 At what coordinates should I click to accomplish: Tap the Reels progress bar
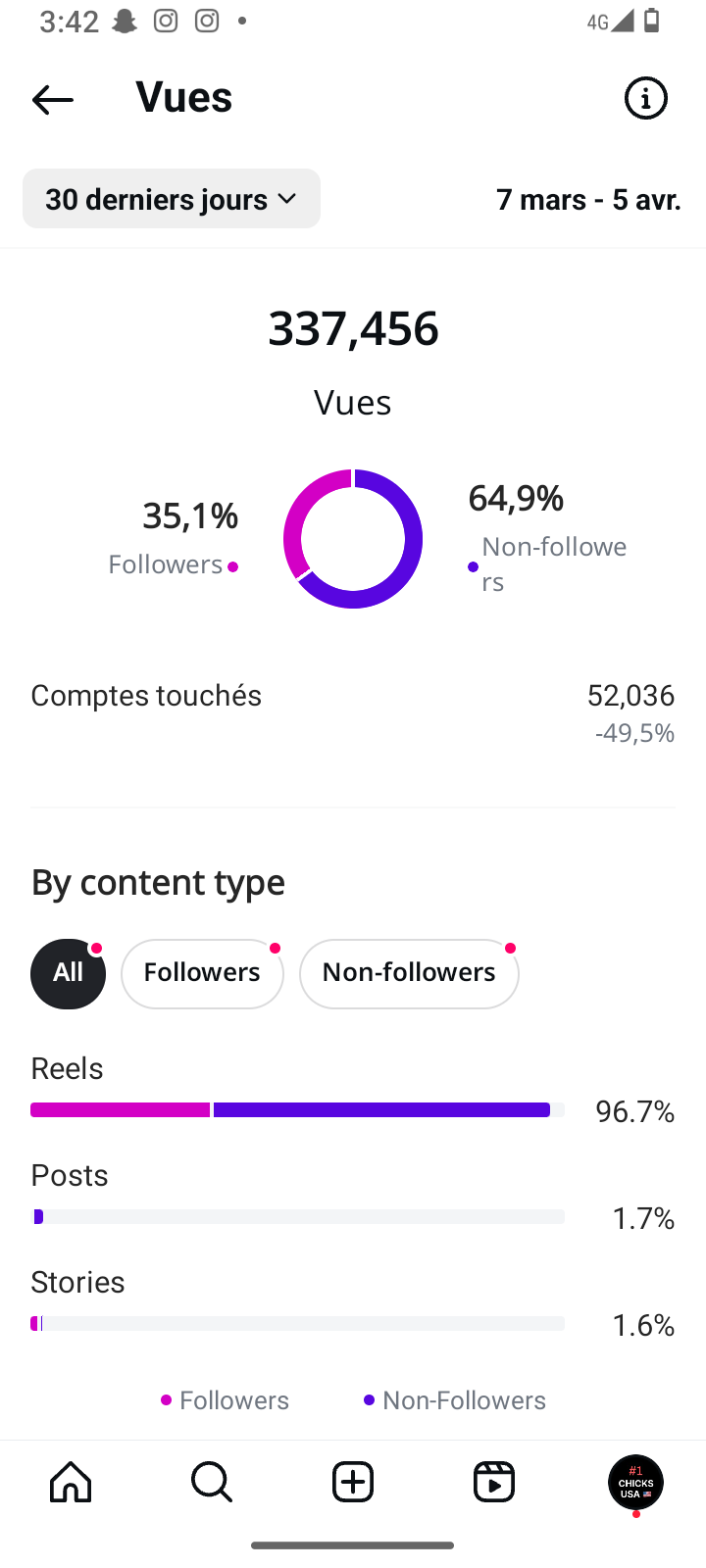pyautogui.click(x=297, y=1109)
